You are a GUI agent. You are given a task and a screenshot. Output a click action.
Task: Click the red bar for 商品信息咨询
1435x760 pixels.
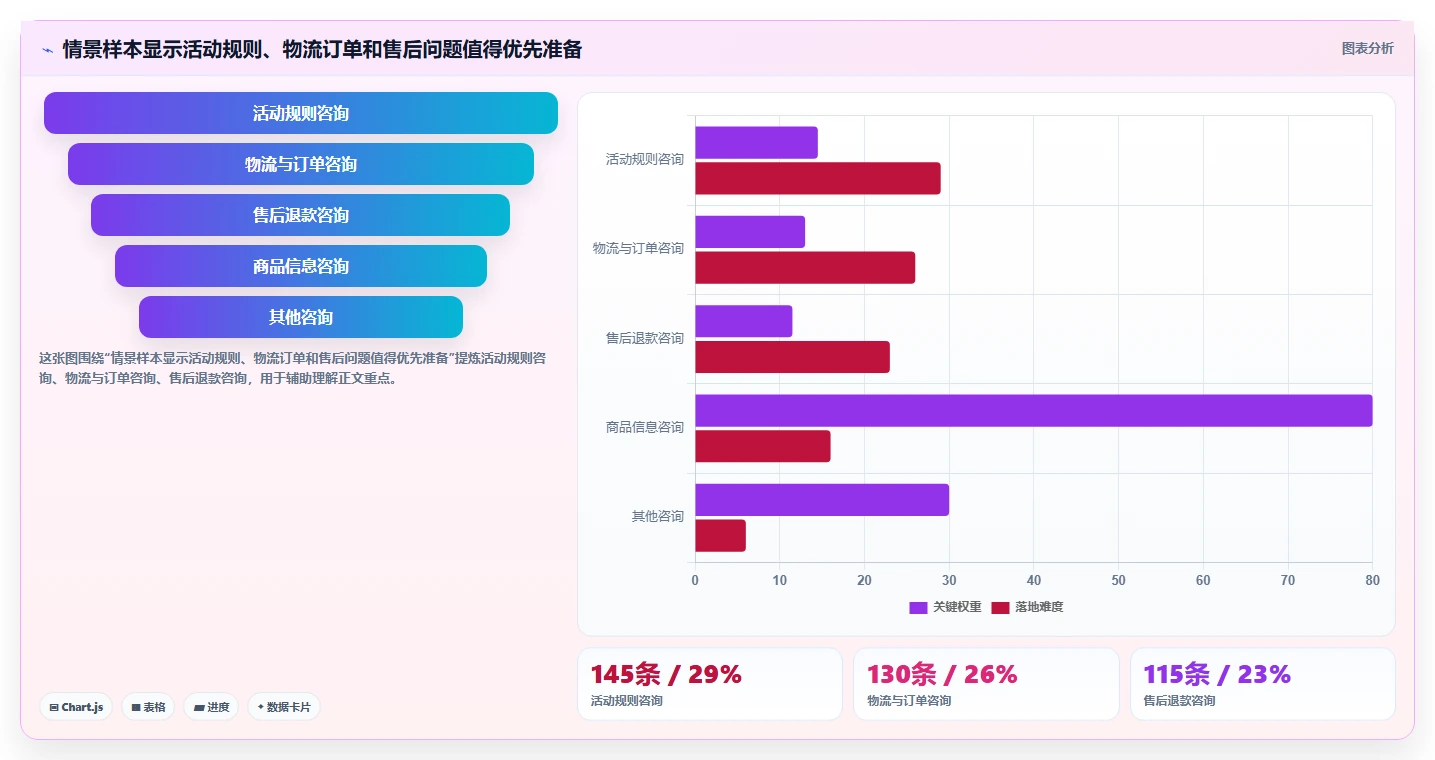click(763, 446)
